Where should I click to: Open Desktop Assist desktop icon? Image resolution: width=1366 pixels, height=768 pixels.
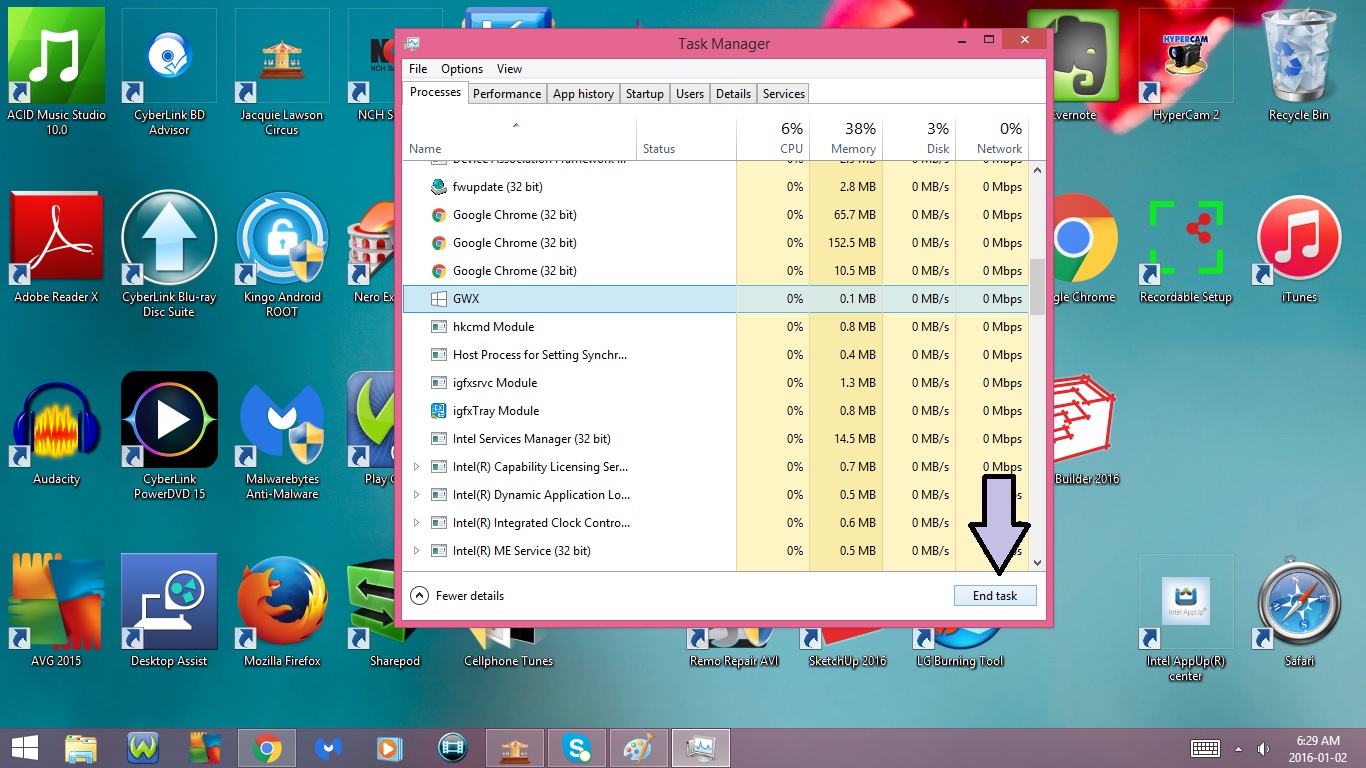tap(169, 612)
